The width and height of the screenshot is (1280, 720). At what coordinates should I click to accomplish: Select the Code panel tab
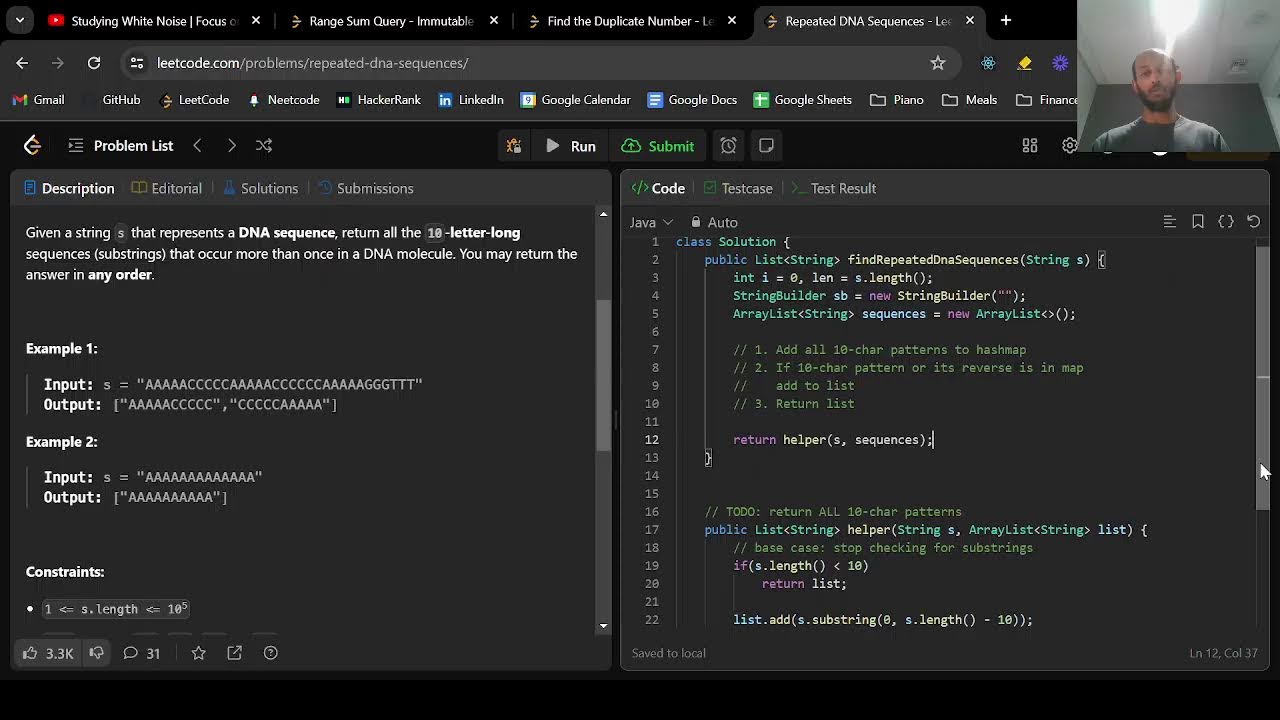click(x=658, y=188)
